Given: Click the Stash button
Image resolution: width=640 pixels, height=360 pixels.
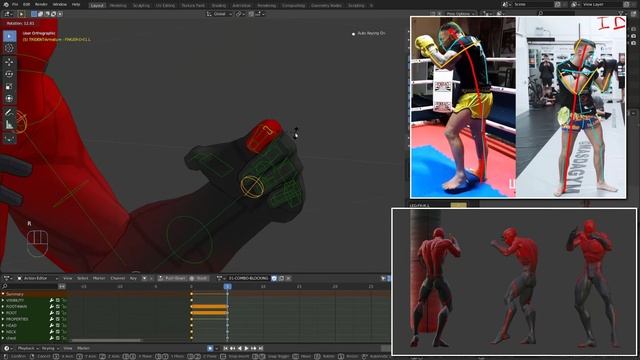Looking at the screenshot, I should [199, 278].
